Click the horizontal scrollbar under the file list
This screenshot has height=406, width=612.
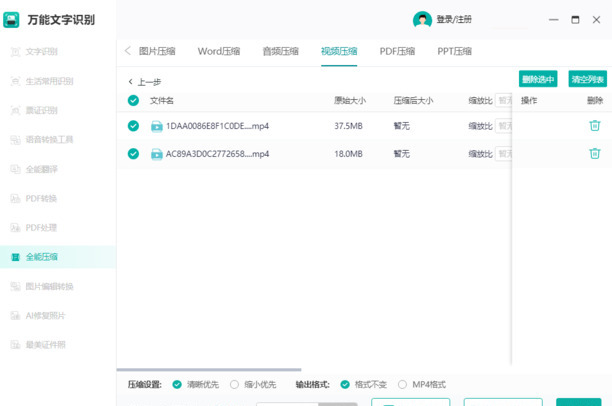coord(209,369)
